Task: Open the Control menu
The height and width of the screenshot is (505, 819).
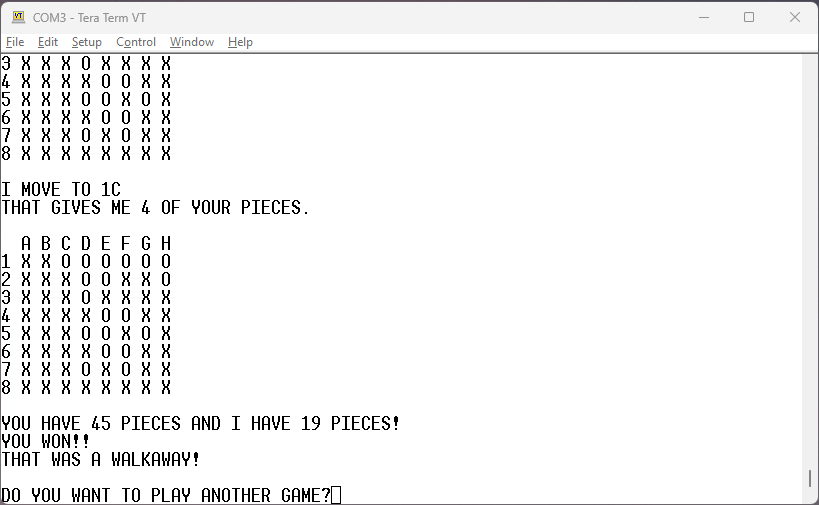Action: [x=136, y=42]
